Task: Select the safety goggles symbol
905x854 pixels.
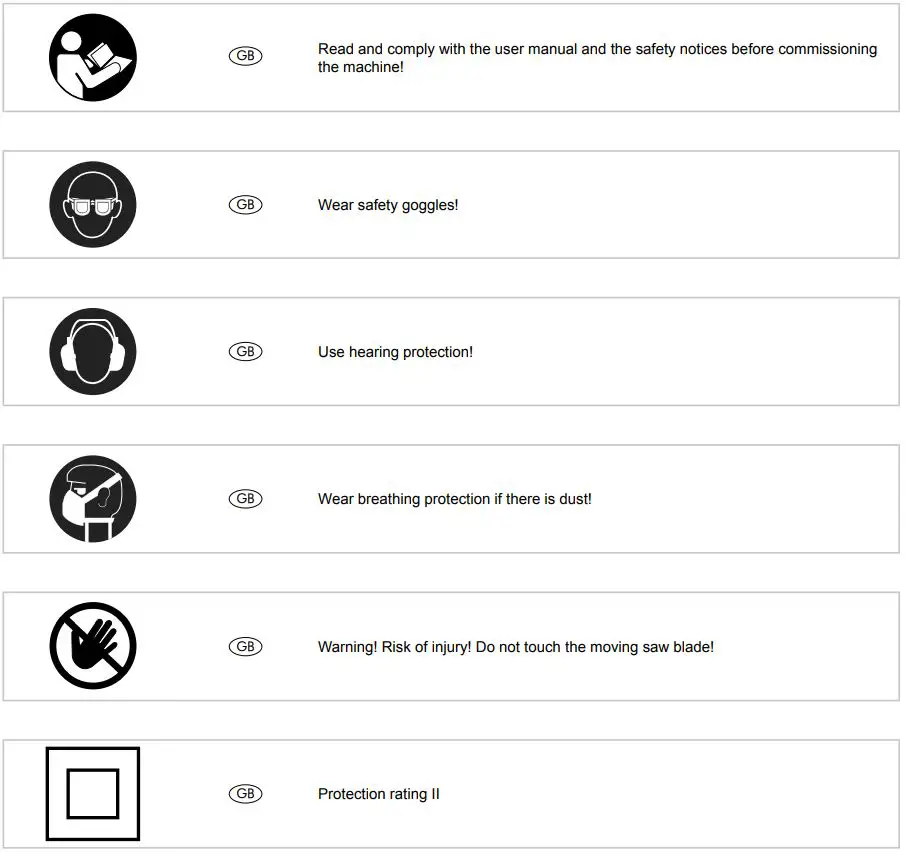Action: pos(93,205)
